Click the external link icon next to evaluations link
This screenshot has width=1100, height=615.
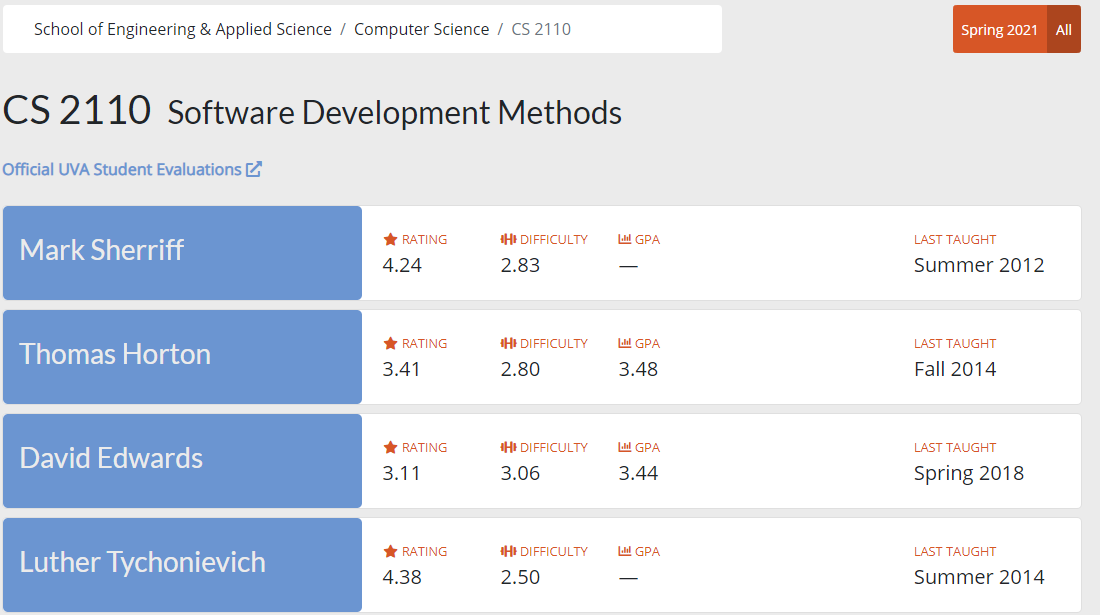[254, 168]
